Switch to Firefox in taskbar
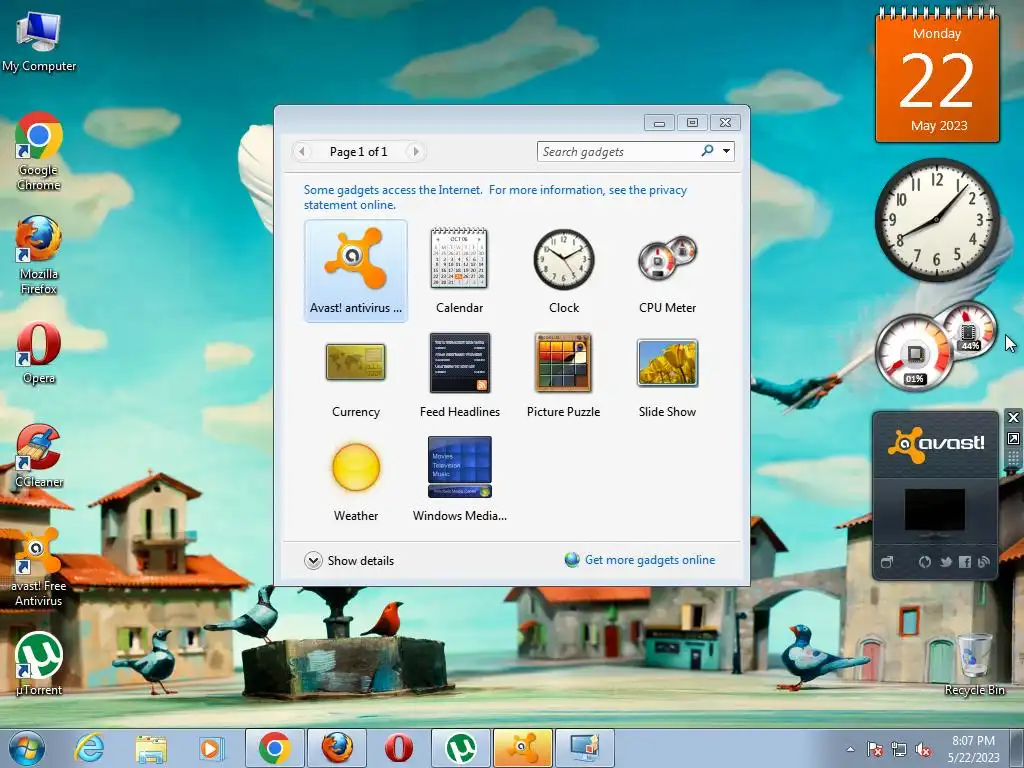This screenshot has height=768, width=1024. [336, 748]
